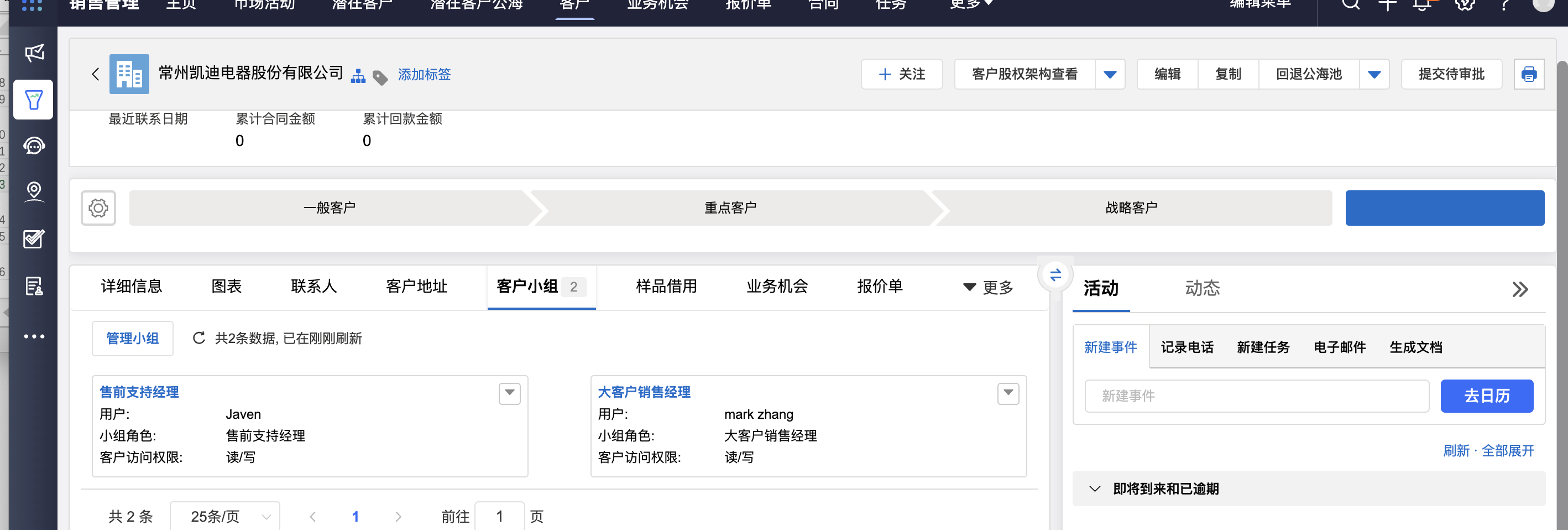Screen dimensions: 1568x530
Task: Open the 25条/页 page size selector
Action: (224, 516)
